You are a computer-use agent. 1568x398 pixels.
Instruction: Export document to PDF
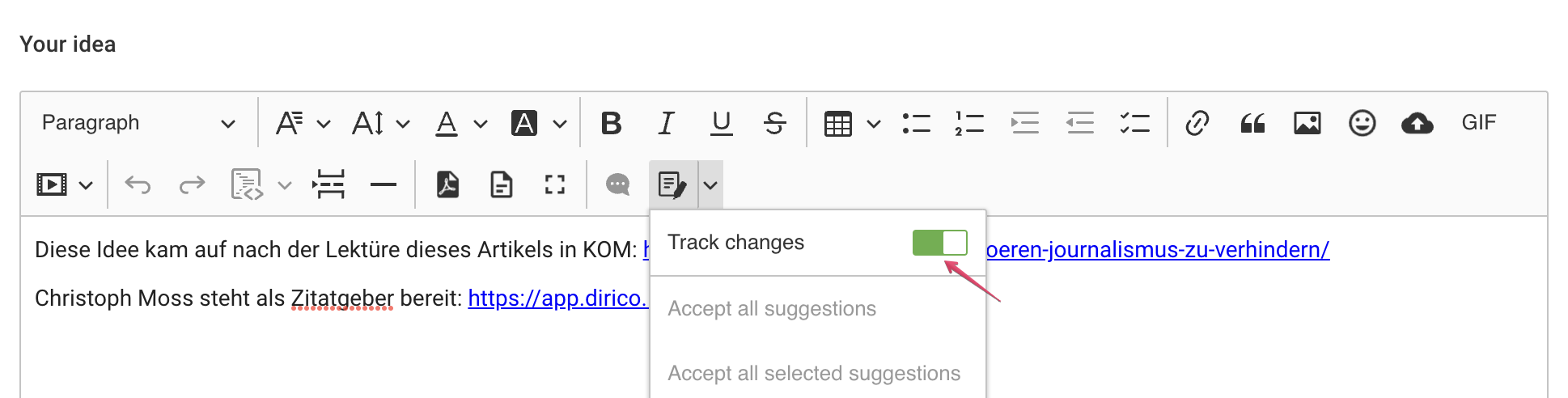(x=447, y=184)
